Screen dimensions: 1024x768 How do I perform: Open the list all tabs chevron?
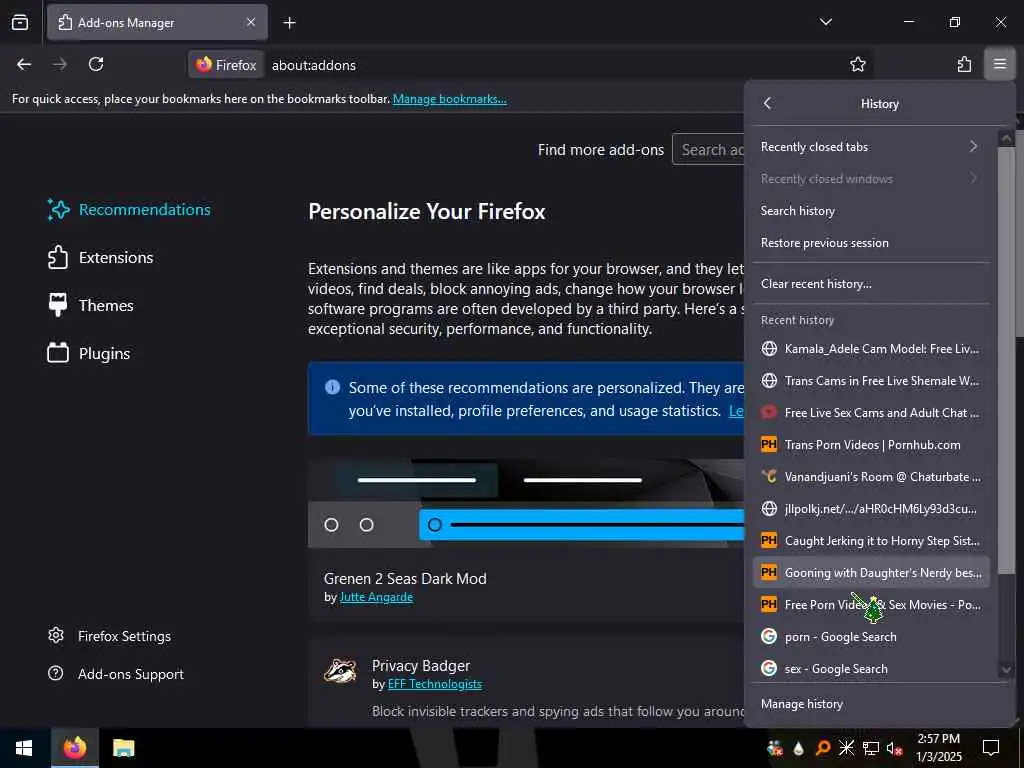point(825,22)
